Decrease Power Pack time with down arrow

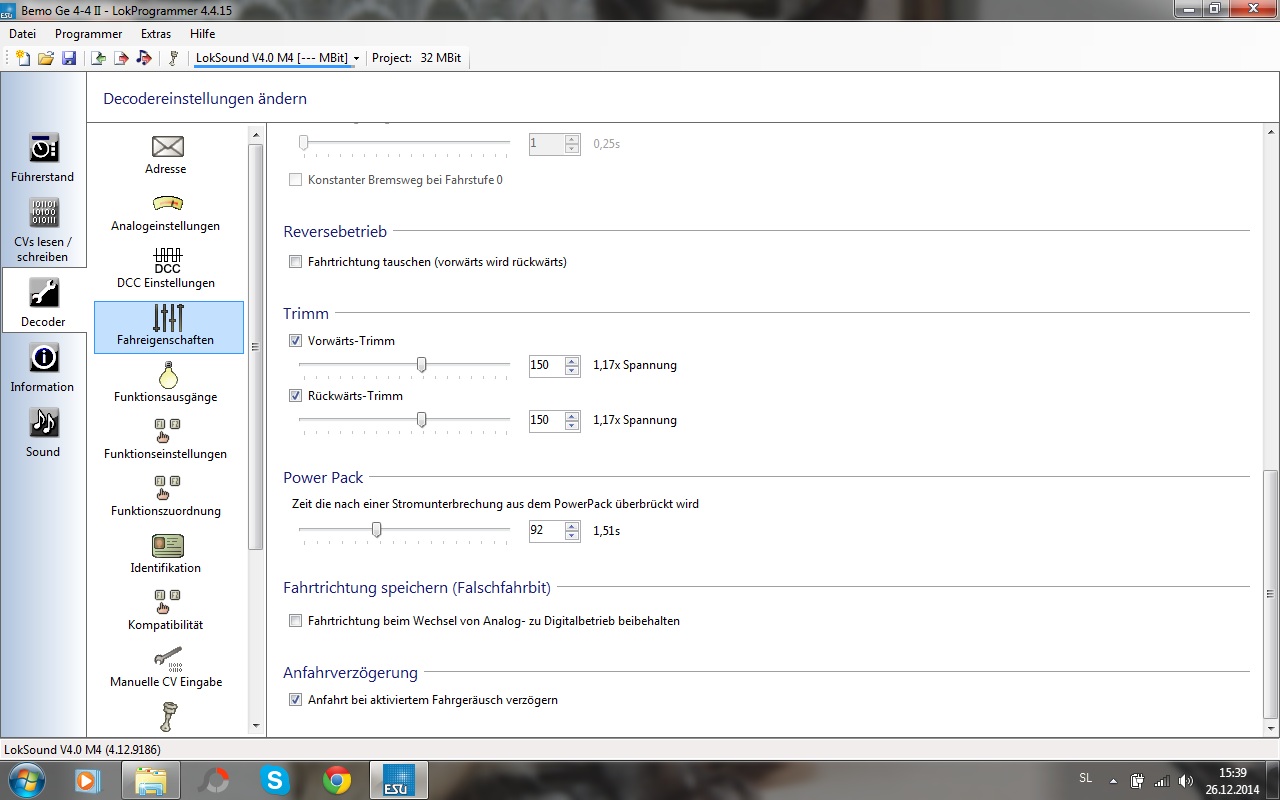click(x=572, y=535)
